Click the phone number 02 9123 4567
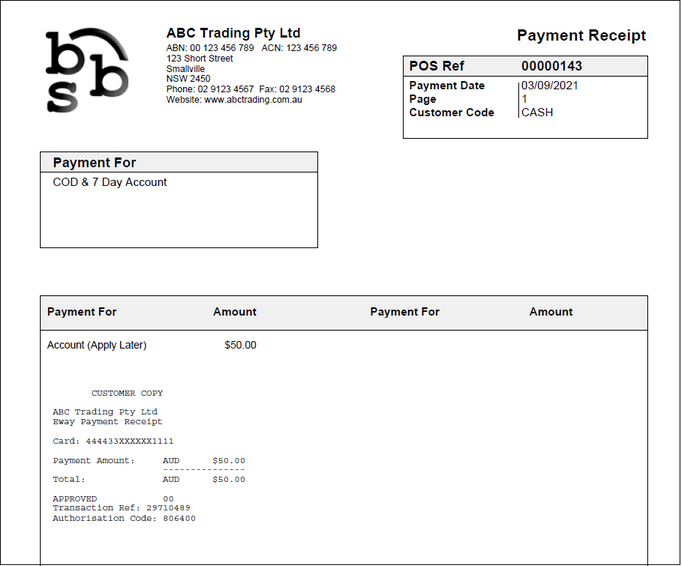The width and height of the screenshot is (682, 566). 225,89
